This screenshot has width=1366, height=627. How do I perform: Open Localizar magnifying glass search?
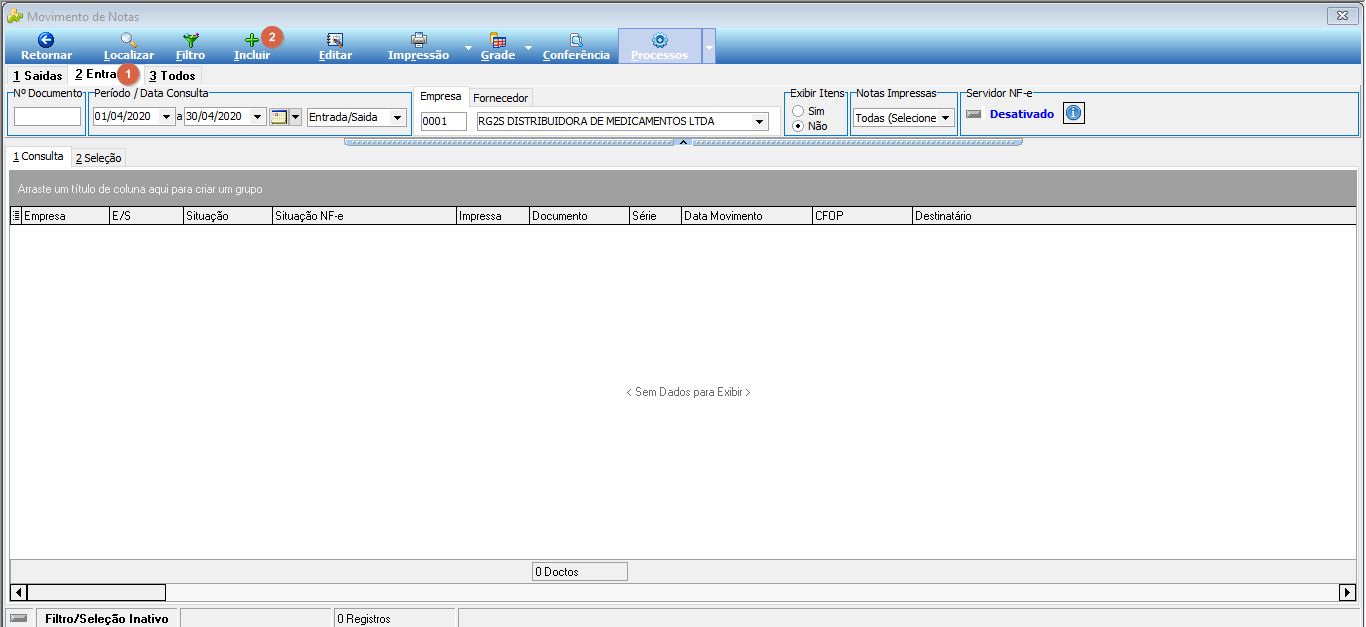tap(128, 40)
